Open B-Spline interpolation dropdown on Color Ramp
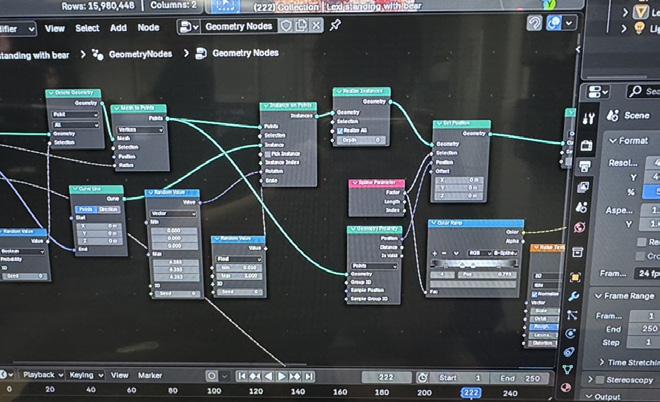Image resolution: width=660 pixels, height=402 pixels. tap(505, 253)
